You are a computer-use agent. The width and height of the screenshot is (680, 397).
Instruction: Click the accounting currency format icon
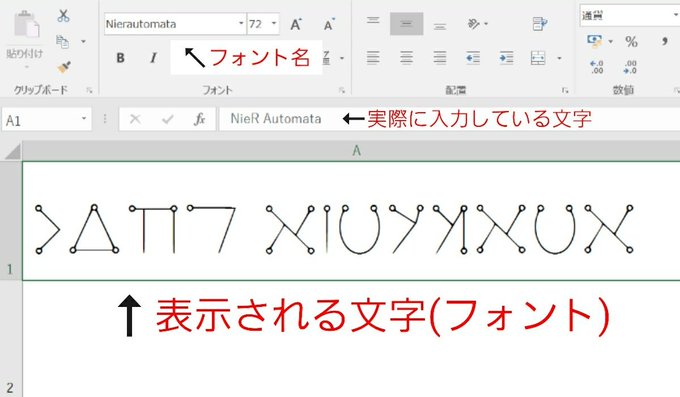595,41
